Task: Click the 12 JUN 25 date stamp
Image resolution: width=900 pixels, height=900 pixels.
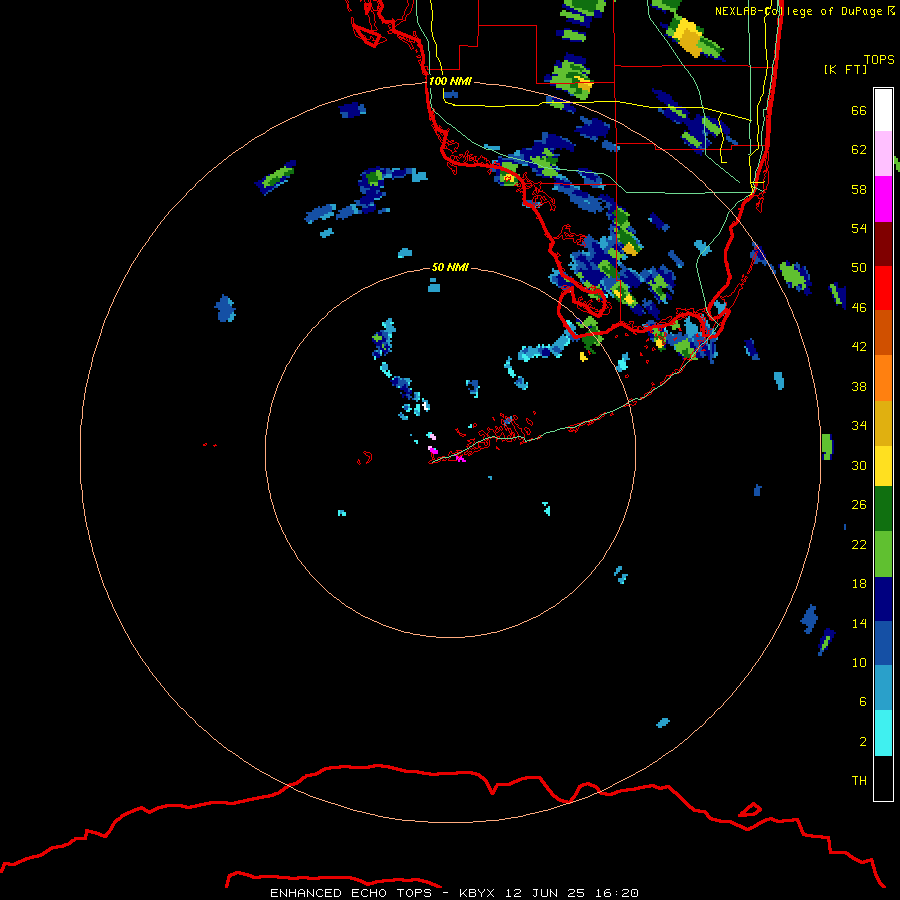Action: coord(545,893)
